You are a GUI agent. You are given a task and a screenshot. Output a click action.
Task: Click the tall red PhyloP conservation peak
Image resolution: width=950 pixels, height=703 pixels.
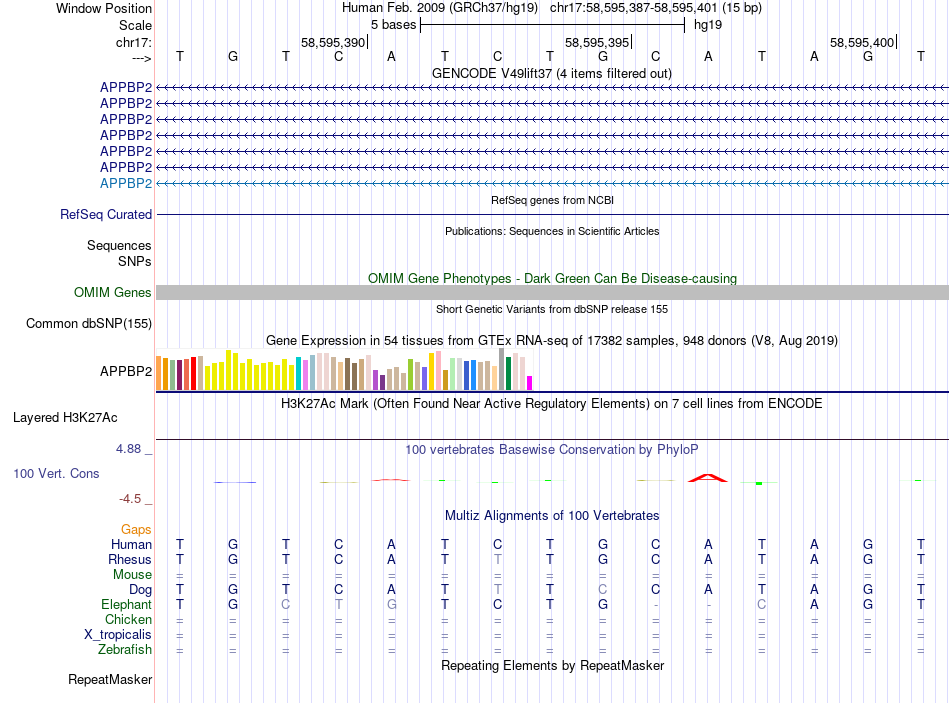point(708,478)
